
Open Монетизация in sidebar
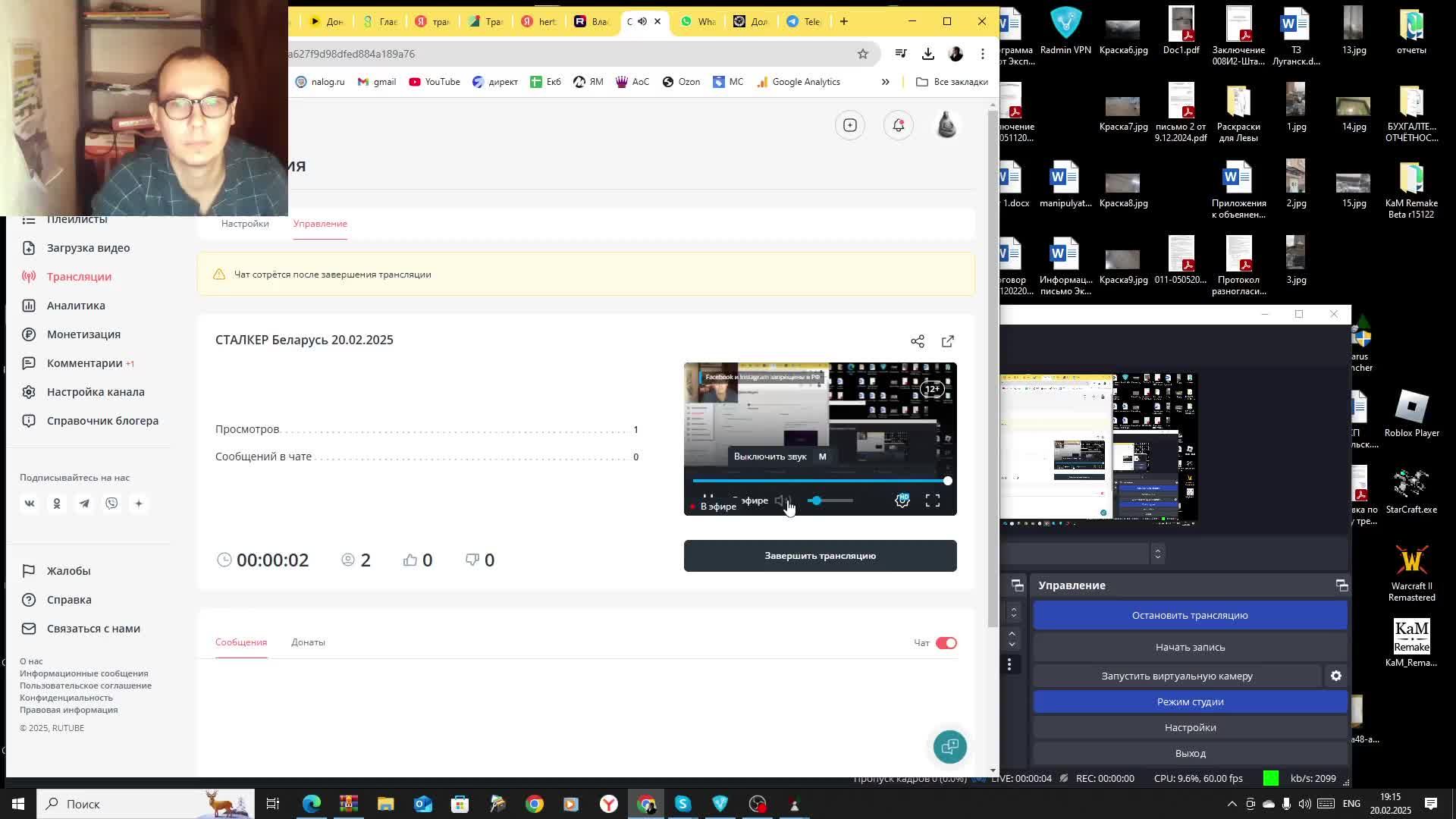click(x=83, y=334)
